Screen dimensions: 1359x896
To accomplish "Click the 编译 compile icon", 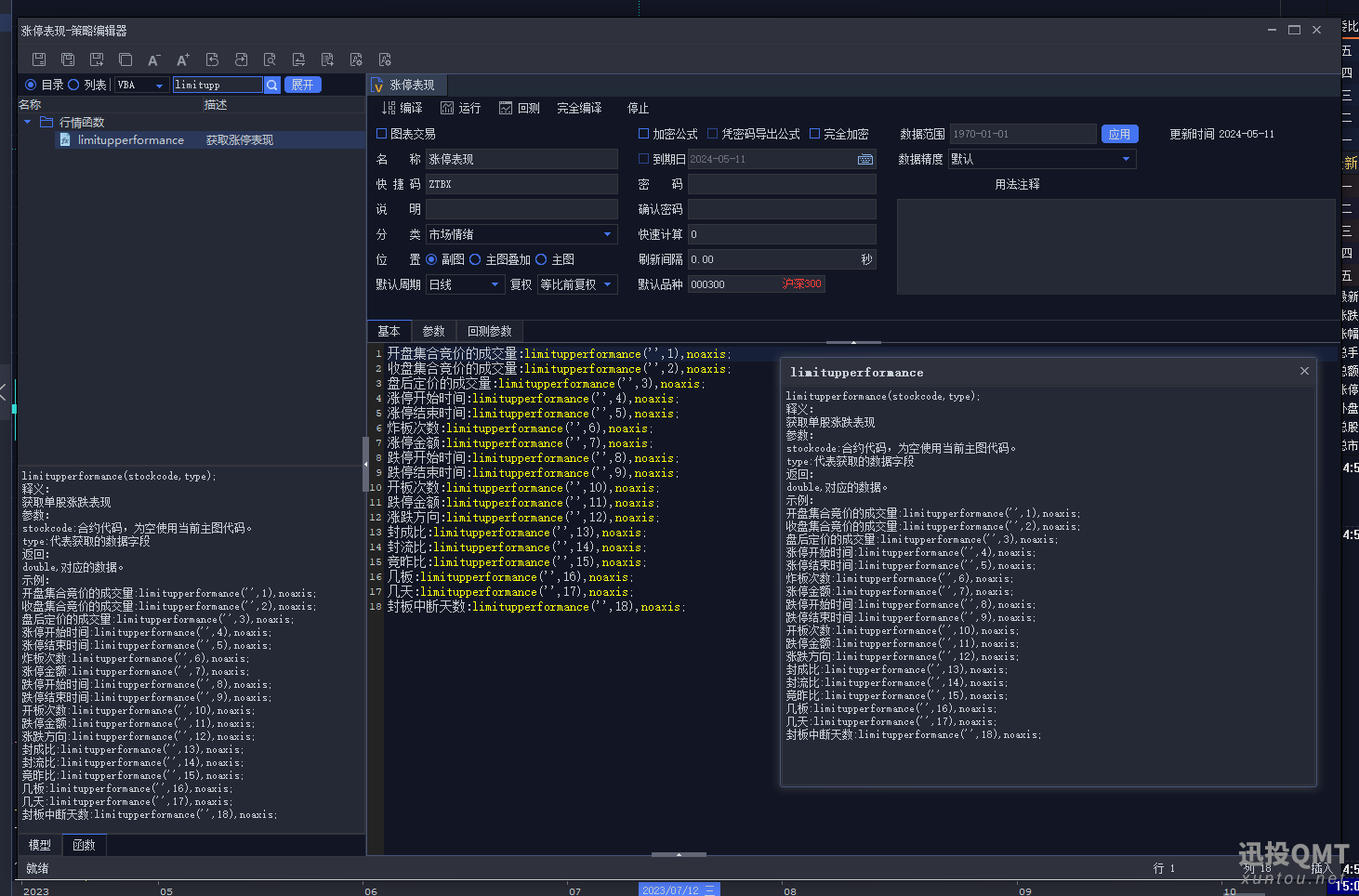I will point(389,108).
